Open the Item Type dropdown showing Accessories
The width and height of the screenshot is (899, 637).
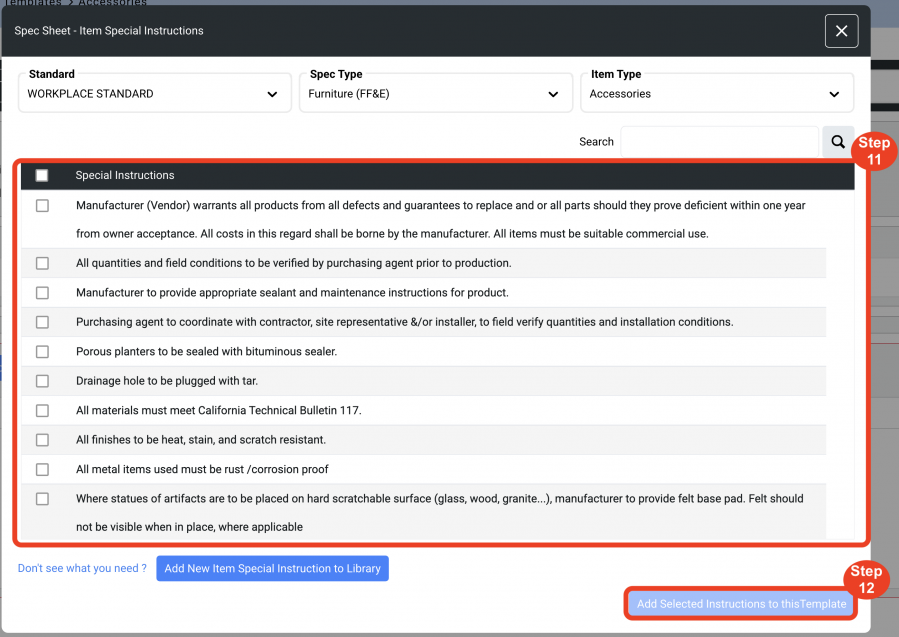coord(717,93)
